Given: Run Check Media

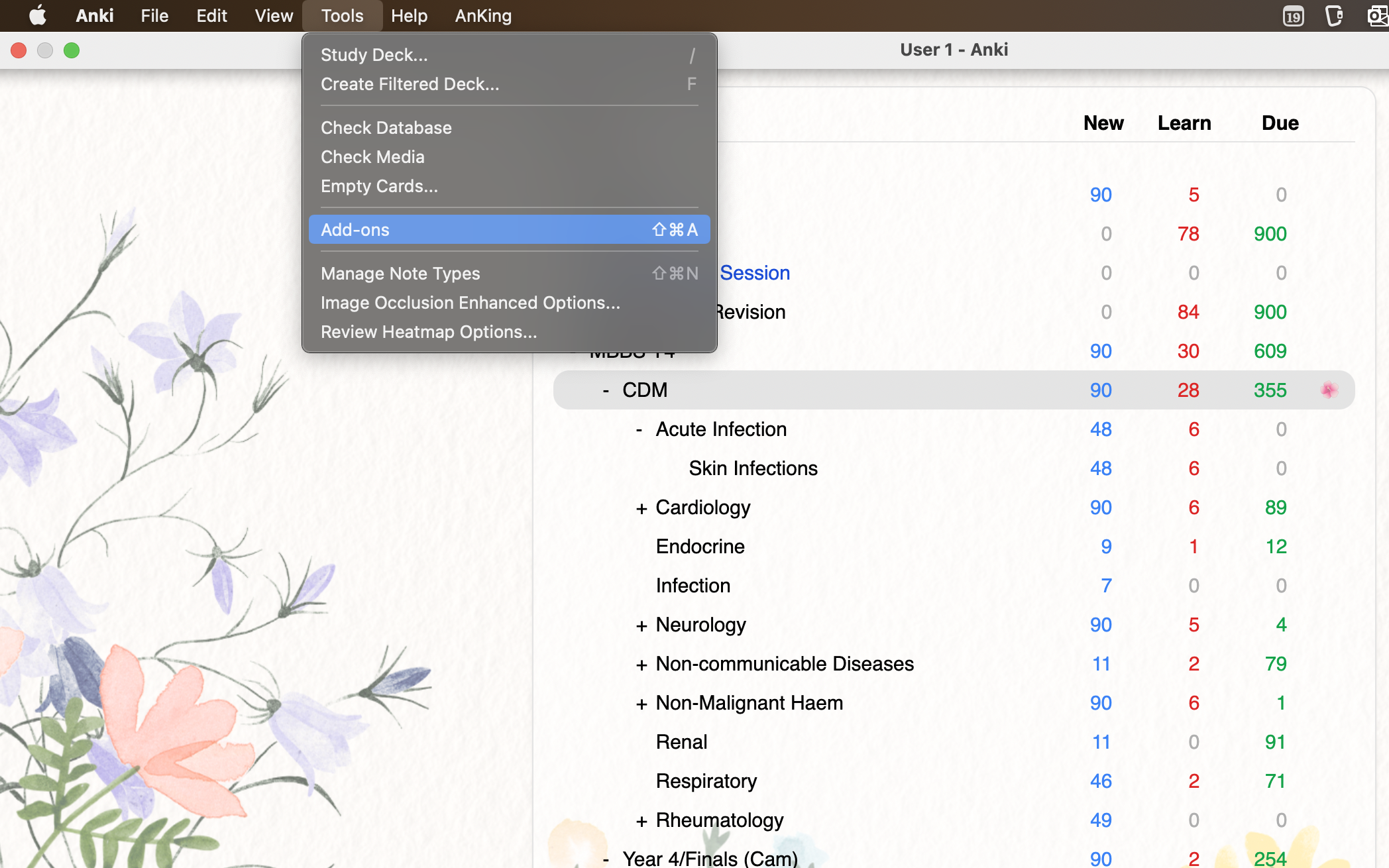Looking at the screenshot, I should 509,157.
